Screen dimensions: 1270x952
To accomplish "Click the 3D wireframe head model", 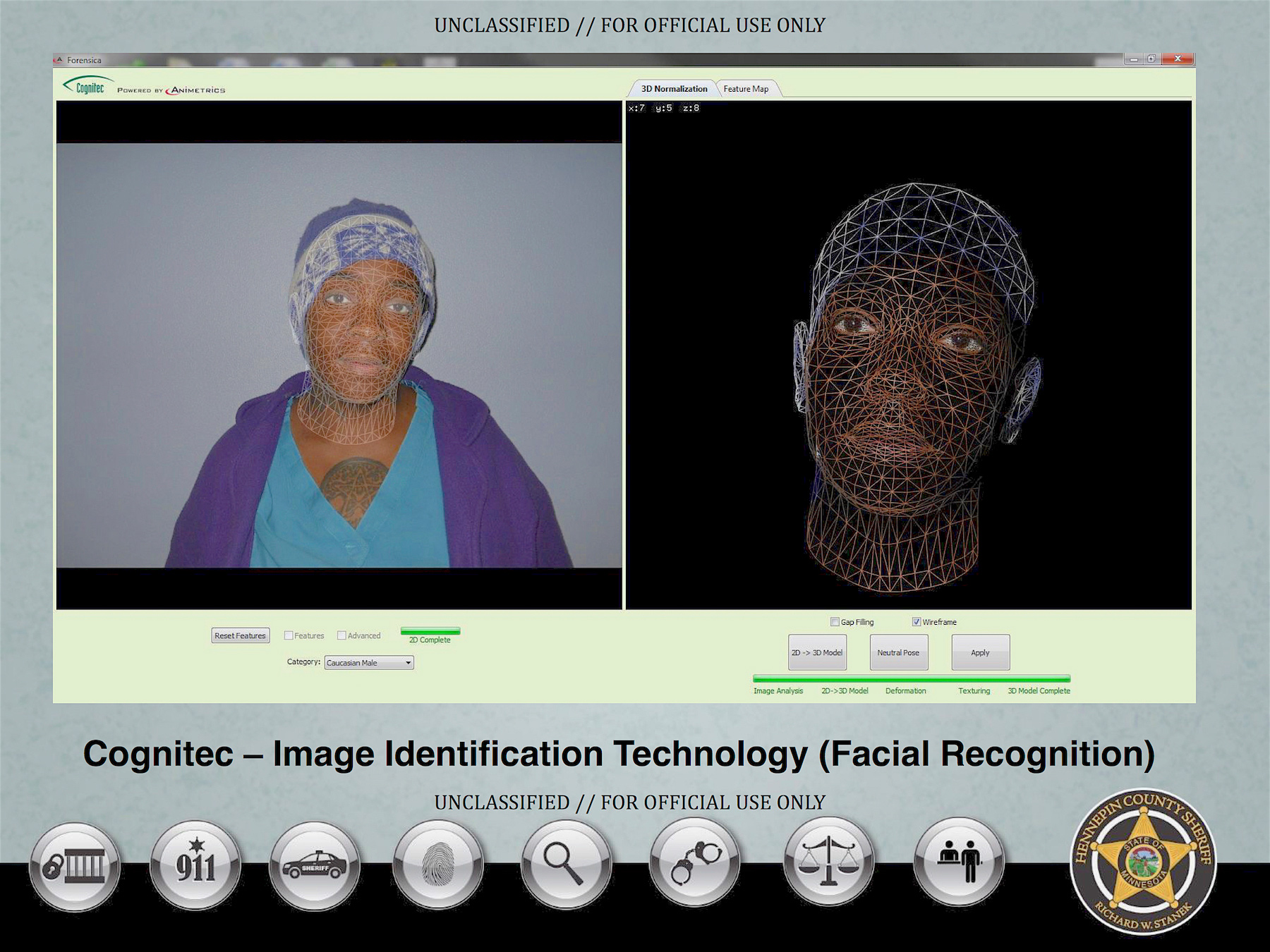I will 910,388.
